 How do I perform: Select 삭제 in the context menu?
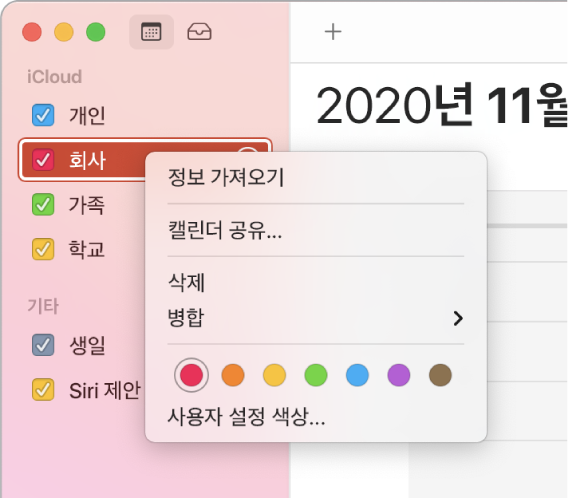click(x=316, y=282)
